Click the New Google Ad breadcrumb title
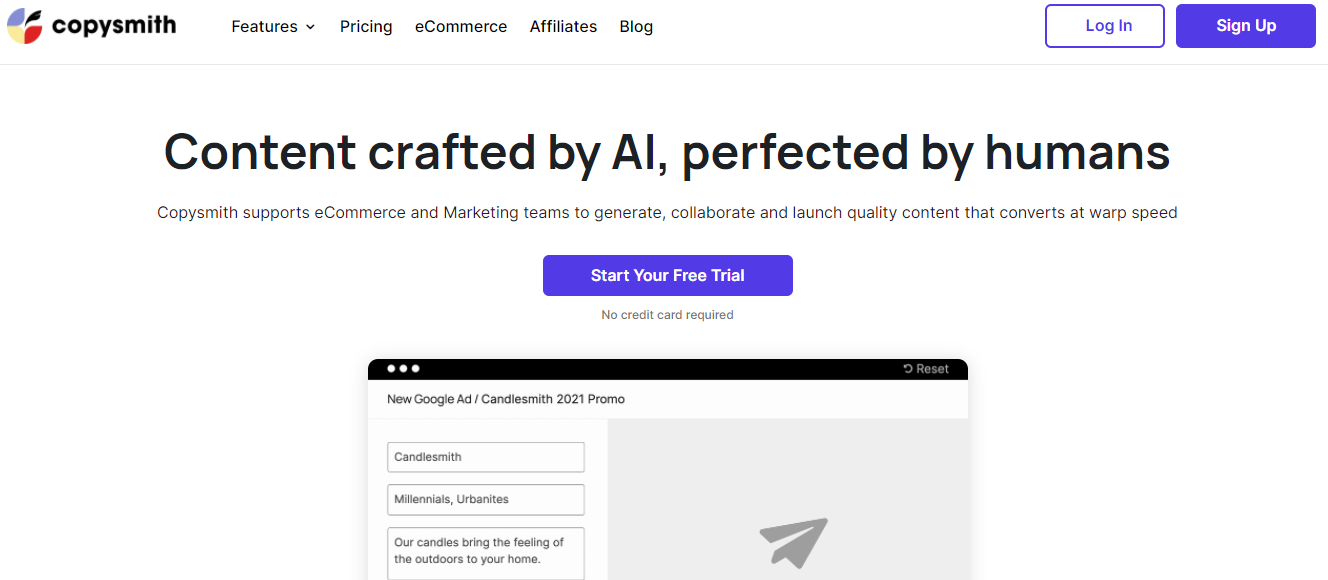 click(506, 399)
